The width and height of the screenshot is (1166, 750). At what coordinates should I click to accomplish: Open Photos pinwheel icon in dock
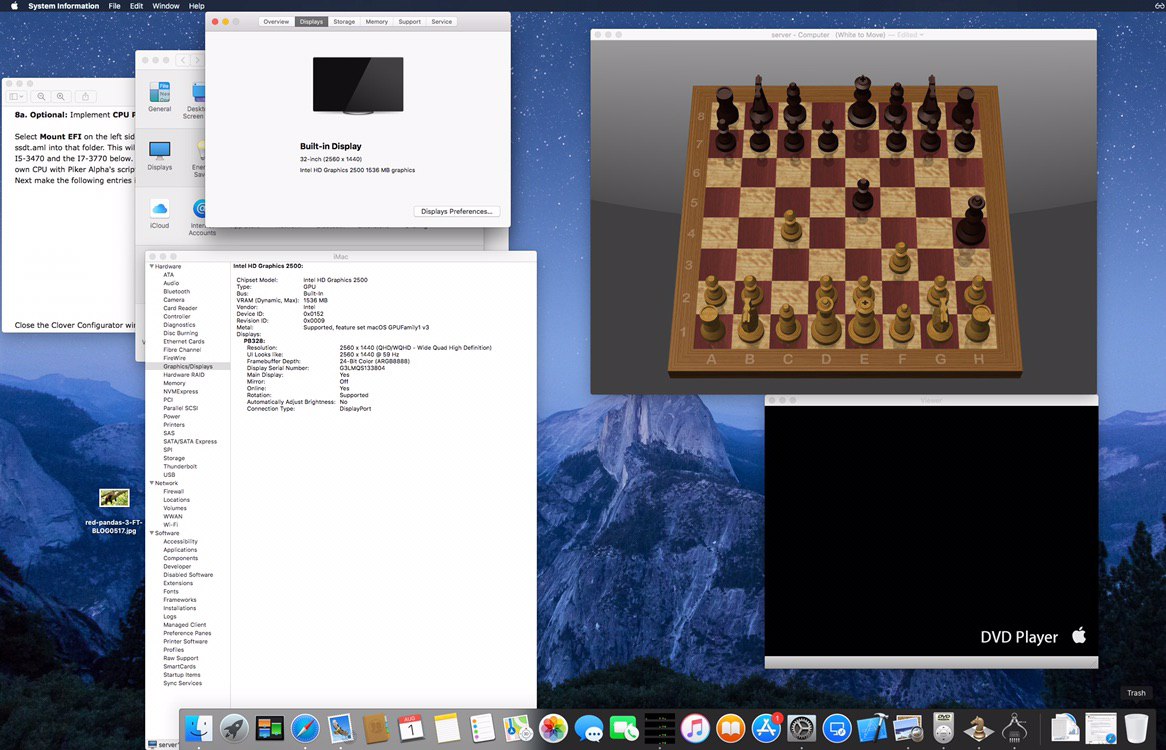(x=553, y=728)
